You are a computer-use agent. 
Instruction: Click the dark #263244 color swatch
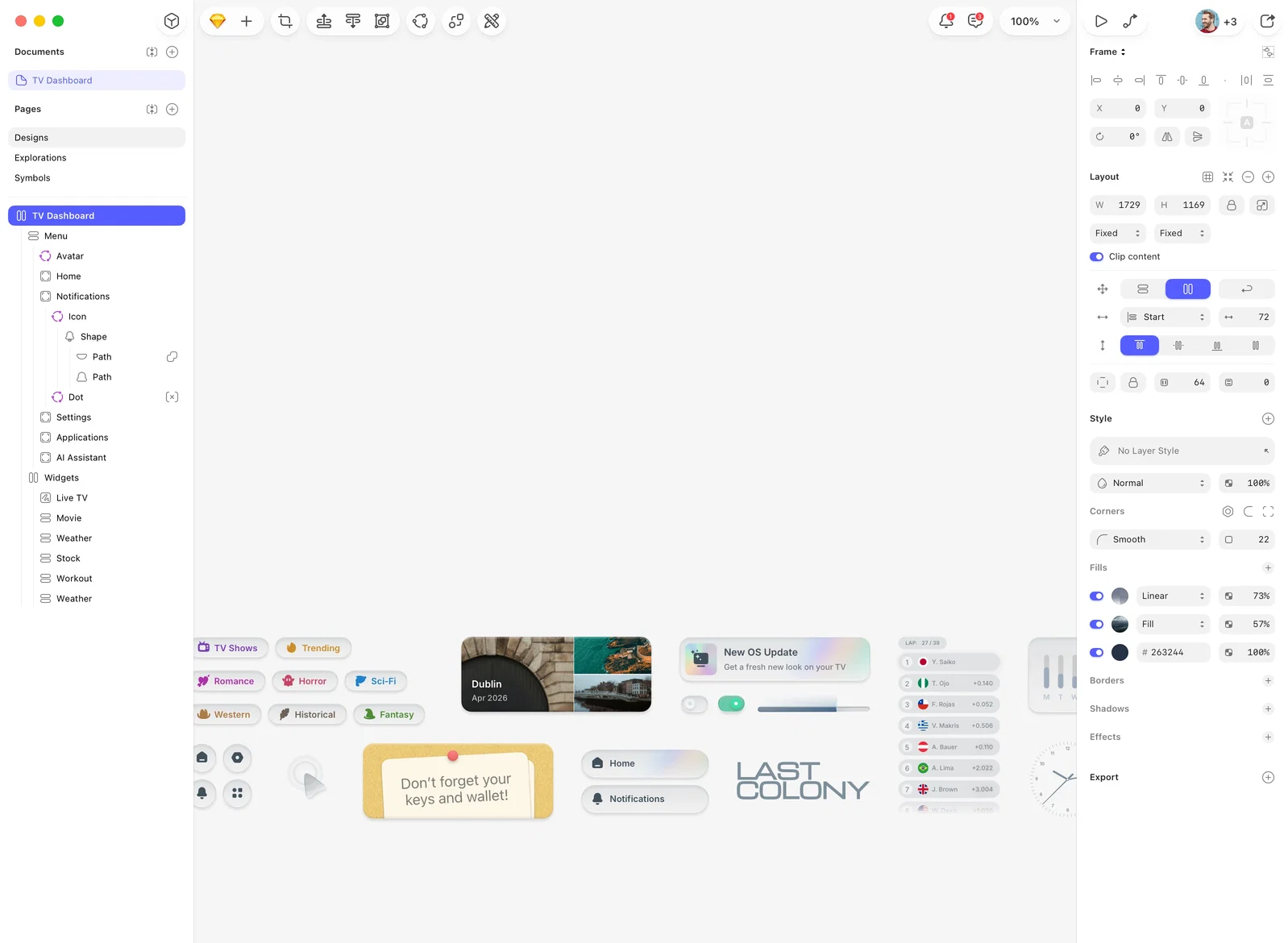click(1120, 652)
